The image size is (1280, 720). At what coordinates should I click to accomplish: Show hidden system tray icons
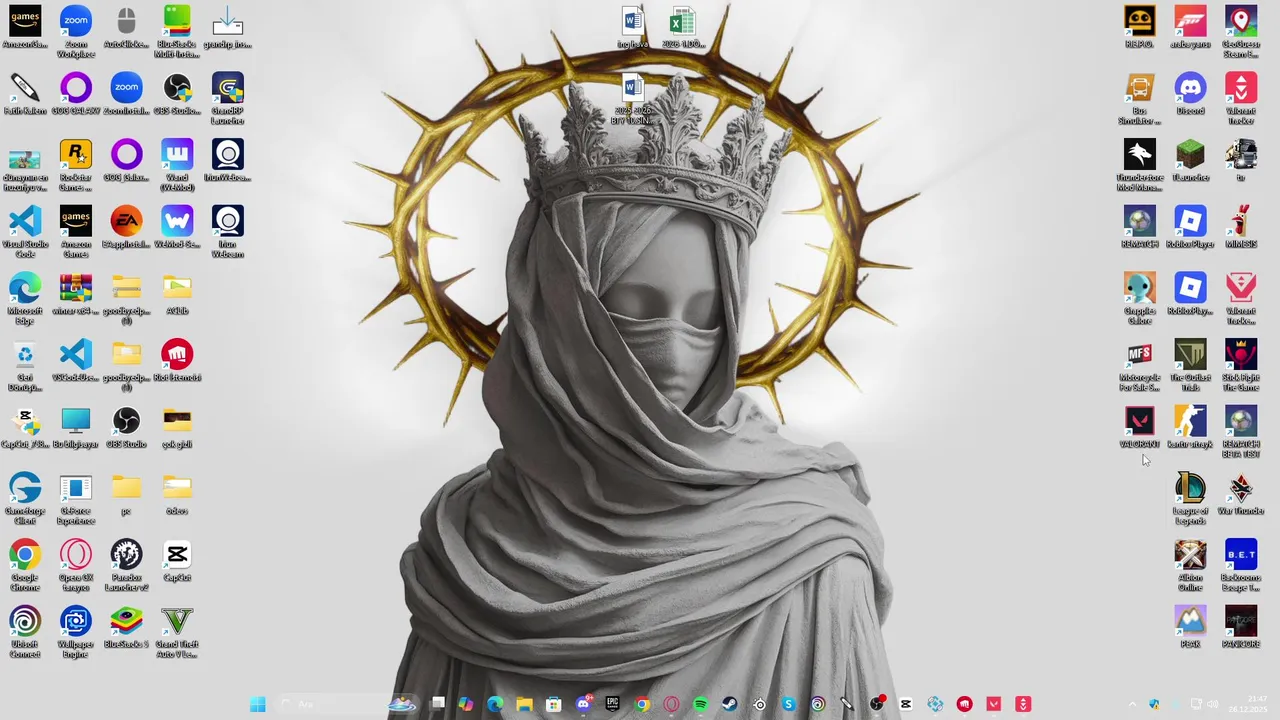(1132, 704)
